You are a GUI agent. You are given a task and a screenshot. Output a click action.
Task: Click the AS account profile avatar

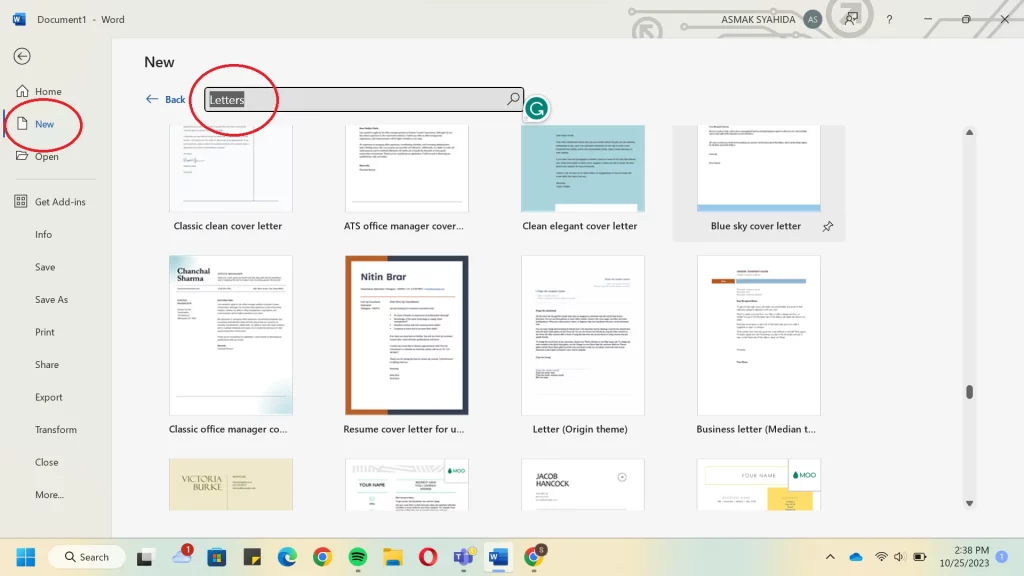pos(813,19)
